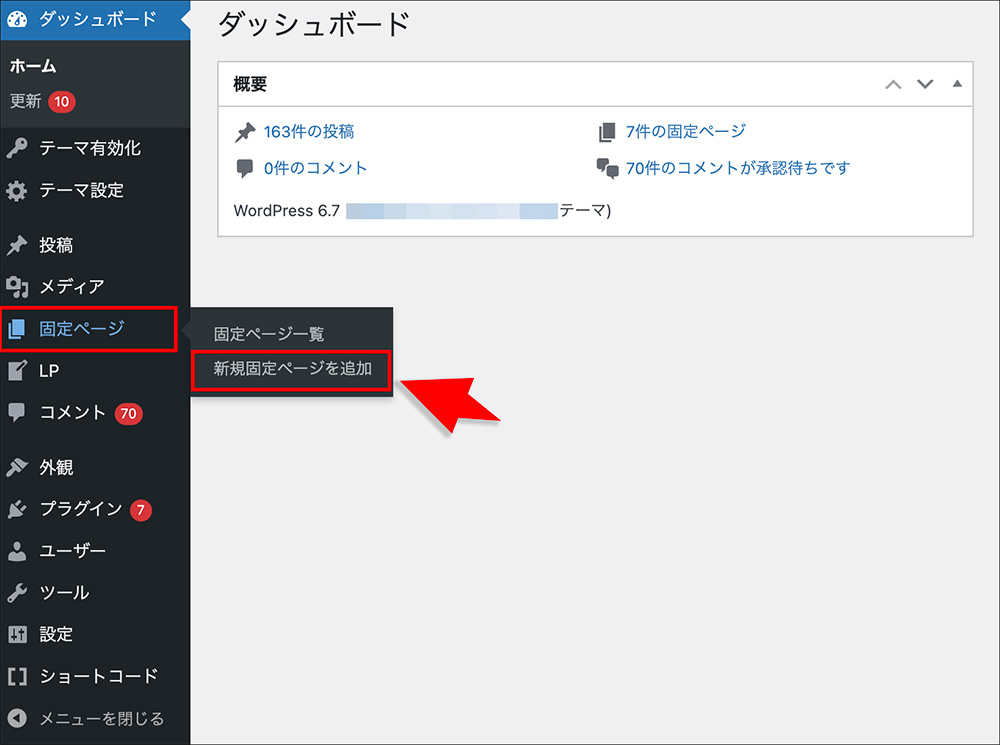Open the メディア library icon

[x=17, y=287]
